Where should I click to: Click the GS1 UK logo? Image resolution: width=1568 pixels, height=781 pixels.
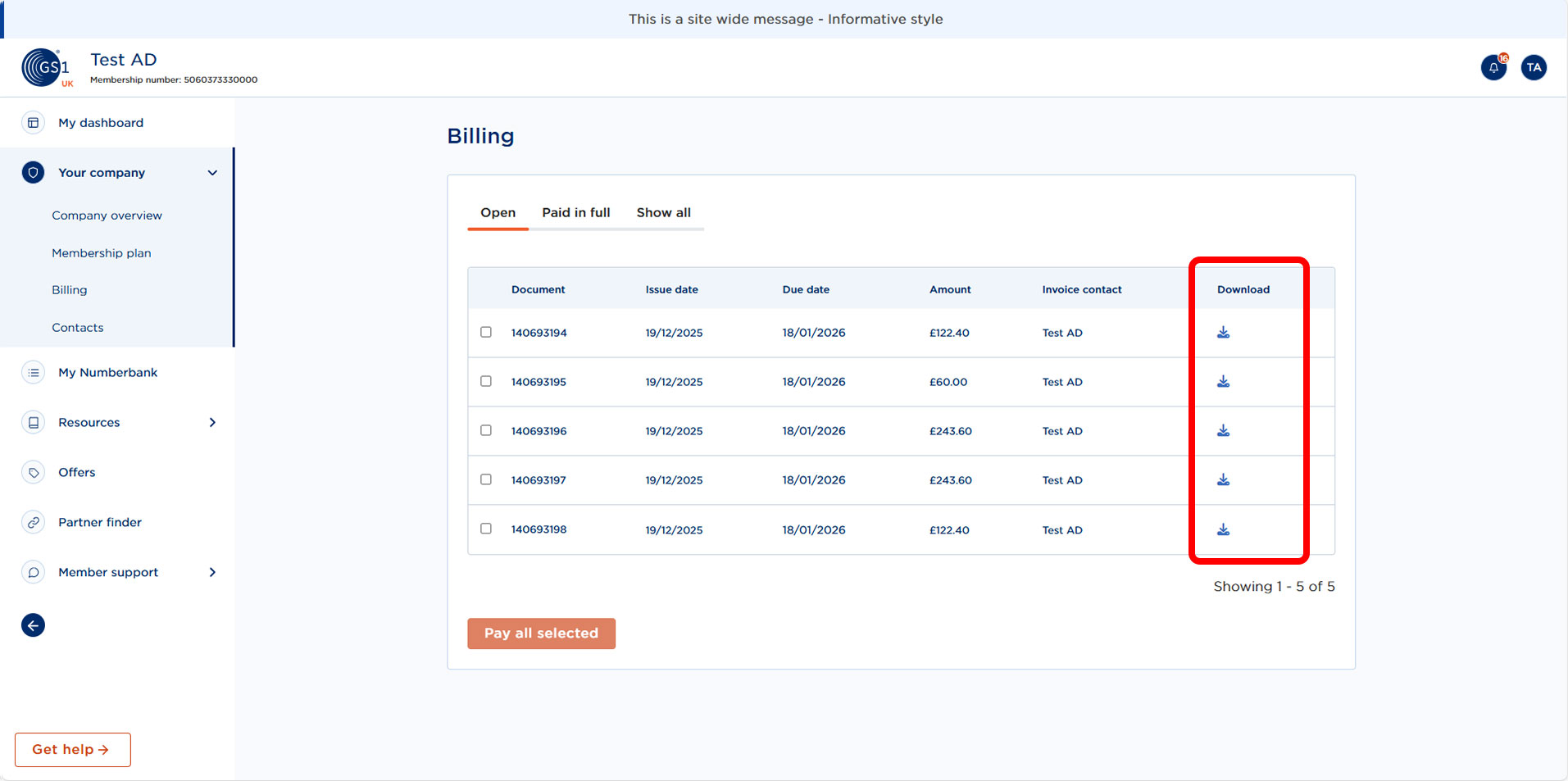tap(45, 67)
